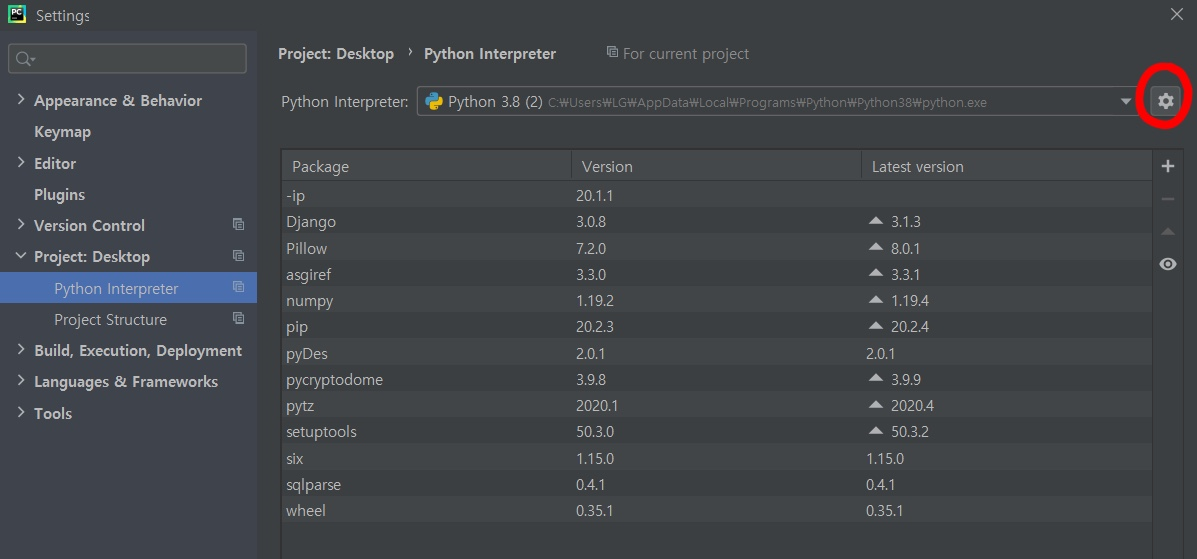Screen dimensions: 1197x559
Task: Expand the Version Control section
Action: point(21,225)
